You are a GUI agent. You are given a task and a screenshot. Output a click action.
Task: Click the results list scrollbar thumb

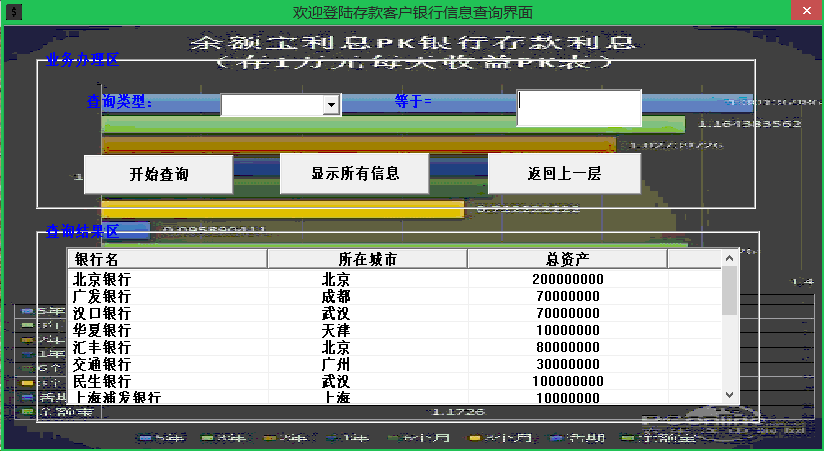click(x=729, y=291)
